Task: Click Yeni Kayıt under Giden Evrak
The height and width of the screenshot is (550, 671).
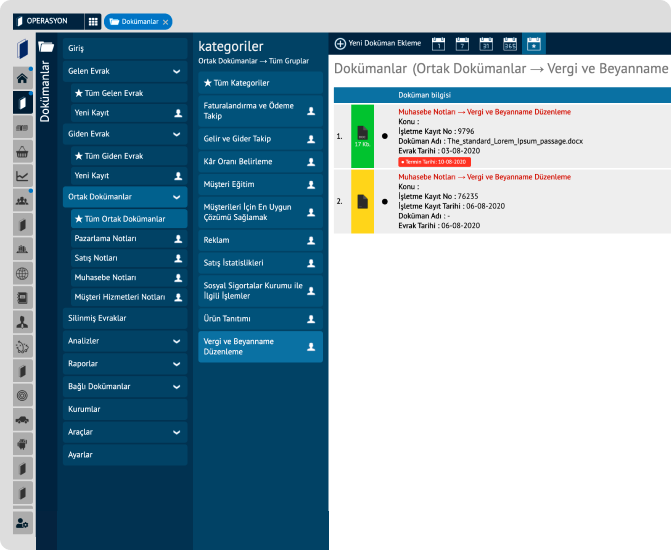Action: click(x=129, y=175)
